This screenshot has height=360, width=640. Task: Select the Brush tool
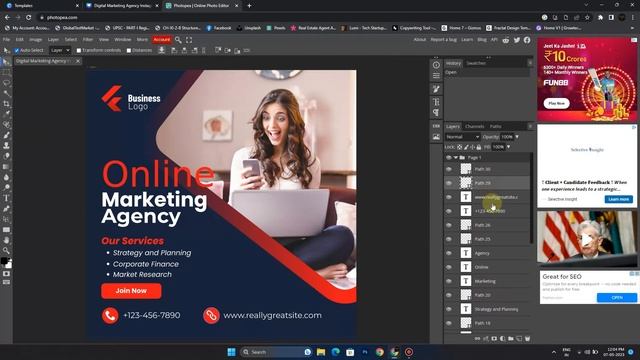[x=6, y=135]
